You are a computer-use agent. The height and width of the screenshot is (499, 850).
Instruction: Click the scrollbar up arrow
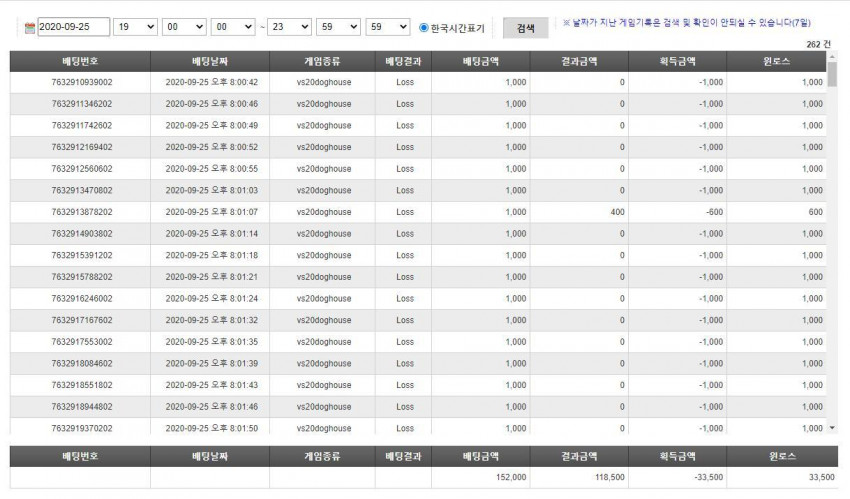(x=832, y=56)
